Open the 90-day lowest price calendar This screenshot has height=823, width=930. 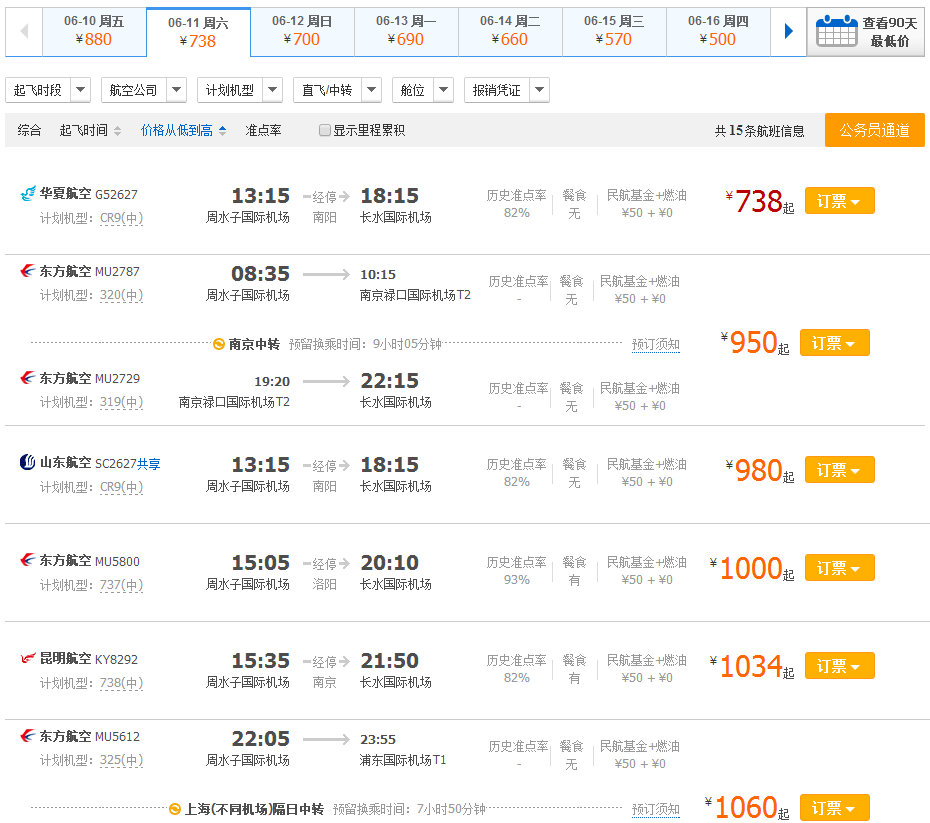(x=865, y=32)
